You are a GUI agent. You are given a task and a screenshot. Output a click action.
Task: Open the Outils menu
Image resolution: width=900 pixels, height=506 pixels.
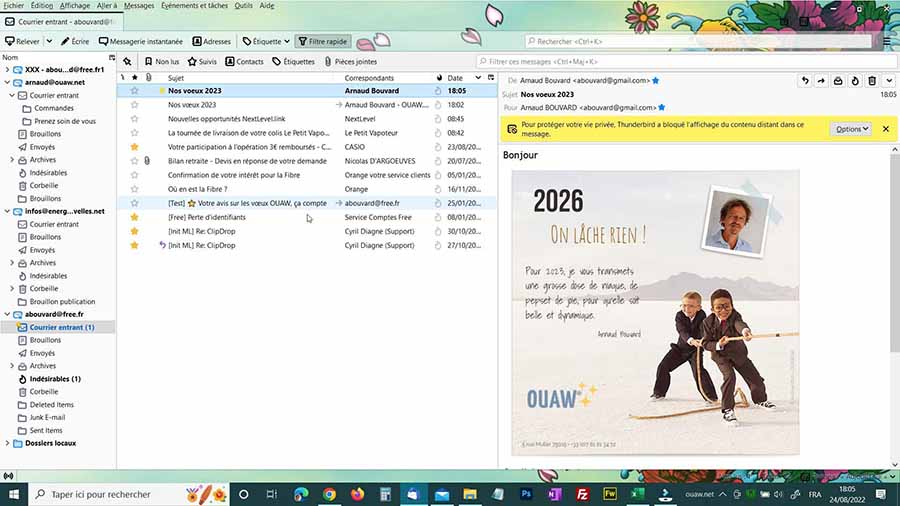(243, 6)
